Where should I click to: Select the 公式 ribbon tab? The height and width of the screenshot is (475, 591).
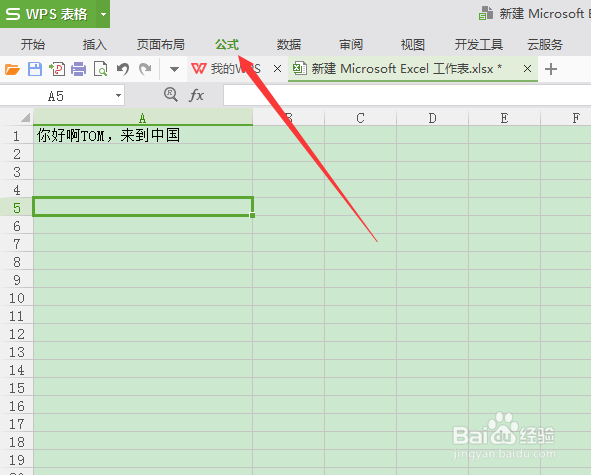click(x=227, y=44)
